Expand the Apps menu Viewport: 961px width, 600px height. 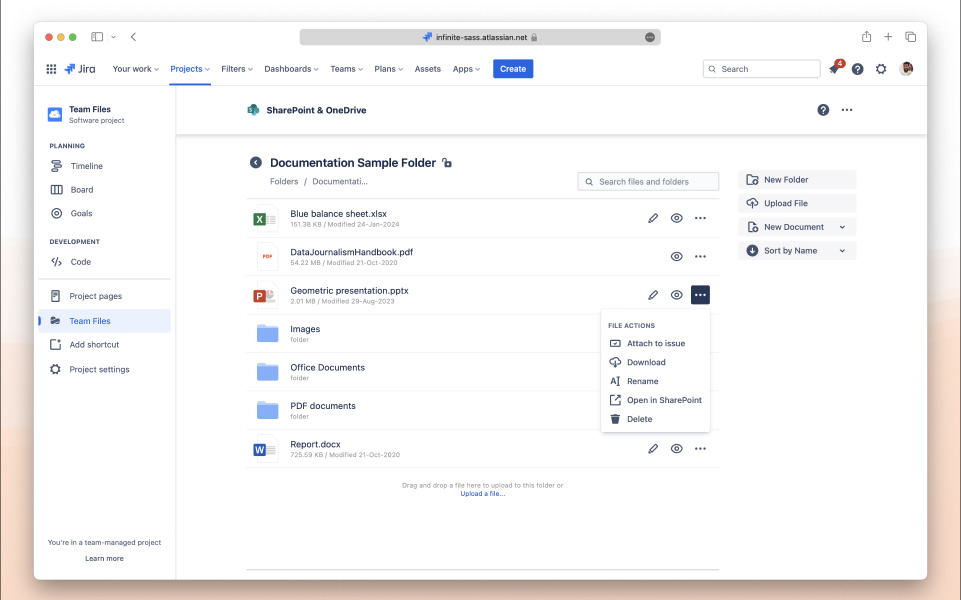466,69
